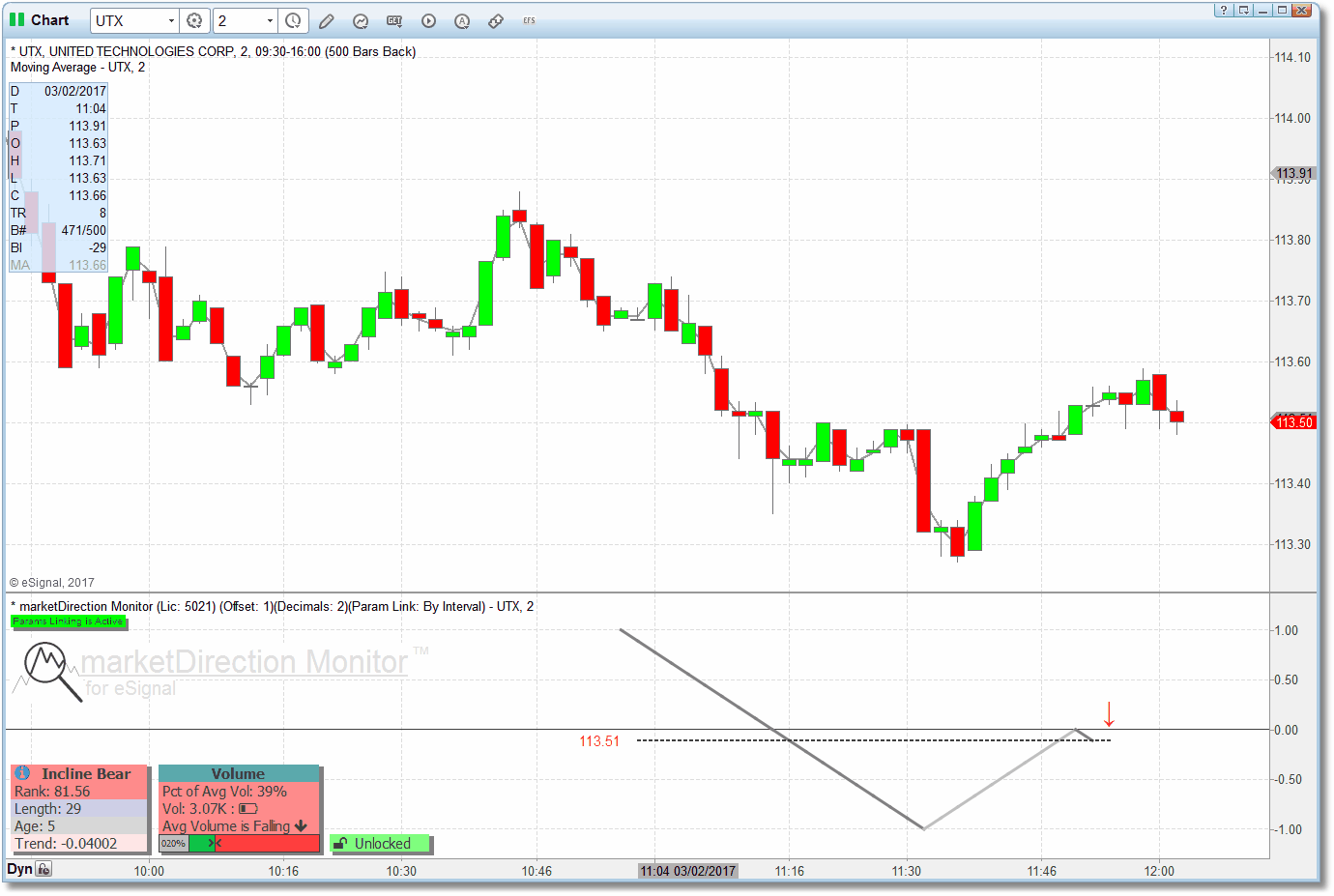Click the Pct of Avg Vol: 39% text
The width and height of the screenshot is (1334, 896).
[x=224, y=791]
